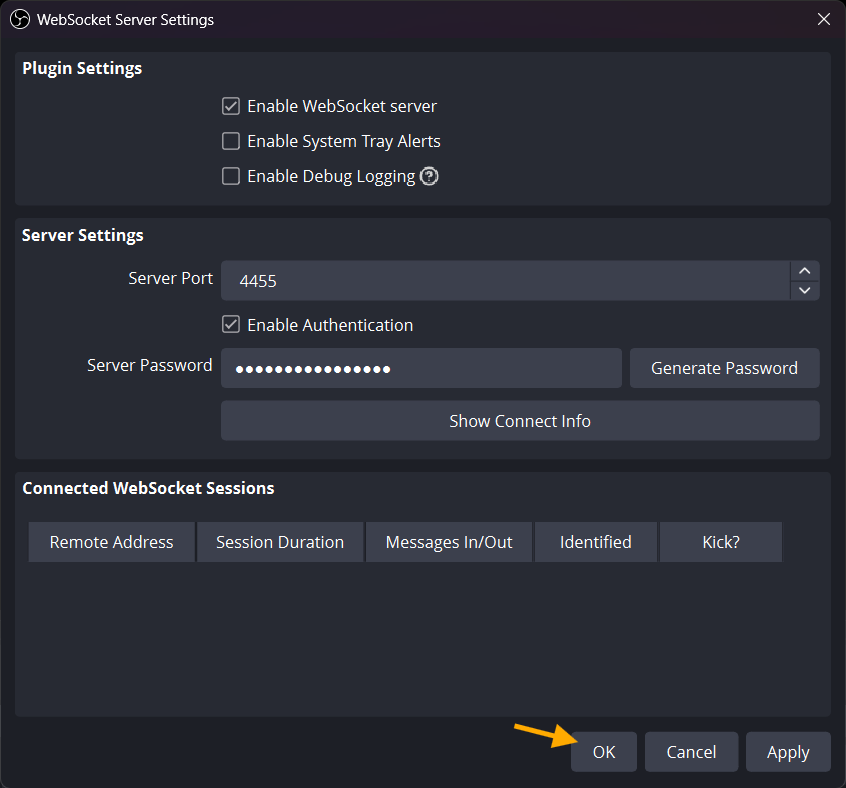Sort by Remote Address column header
846x788 pixels.
[111, 542]
